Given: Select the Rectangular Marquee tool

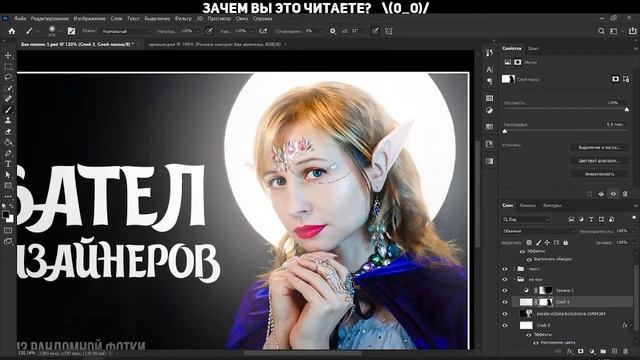Looking at the screenshot, I should (8, 66).
